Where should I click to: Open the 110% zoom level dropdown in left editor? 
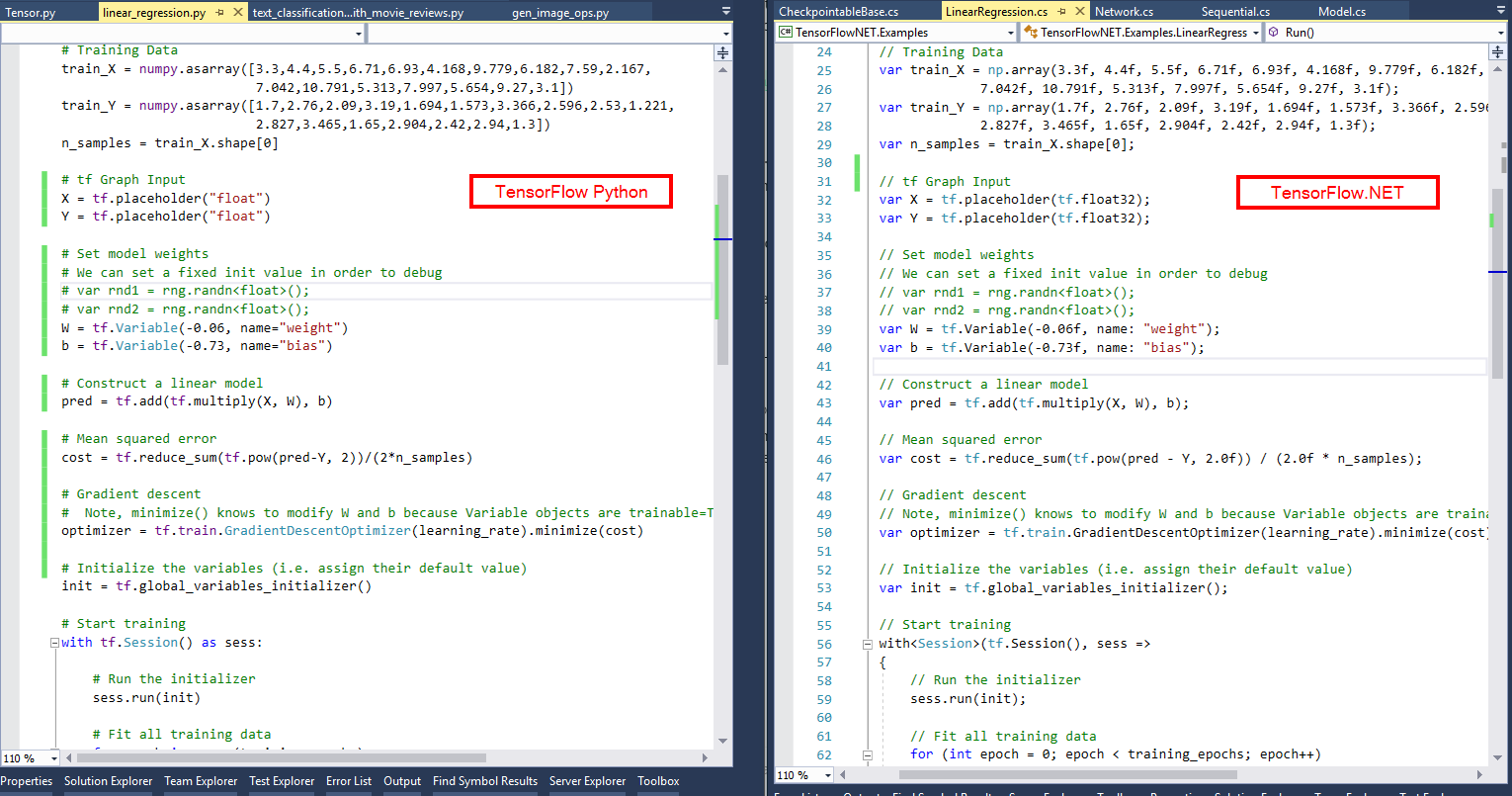[x=30, y=756]
